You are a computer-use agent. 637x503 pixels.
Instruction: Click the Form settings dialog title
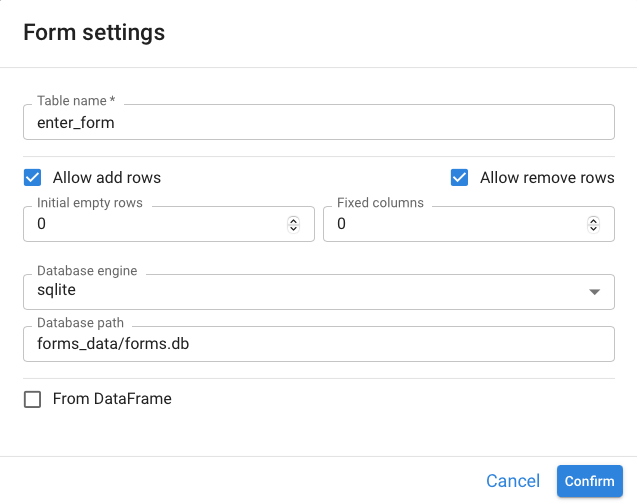[x=94, y=32]
